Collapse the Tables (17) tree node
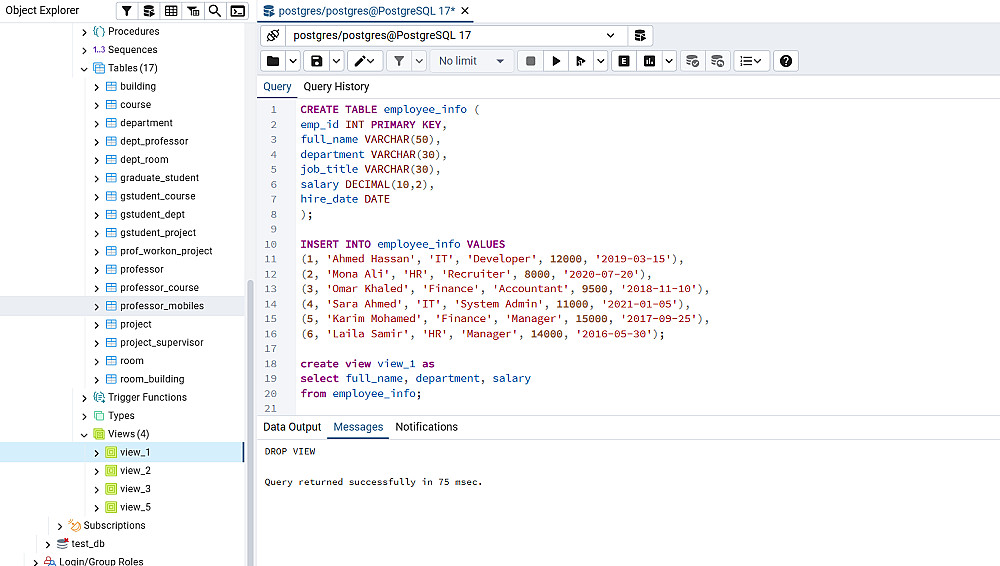 coord(84,68)
